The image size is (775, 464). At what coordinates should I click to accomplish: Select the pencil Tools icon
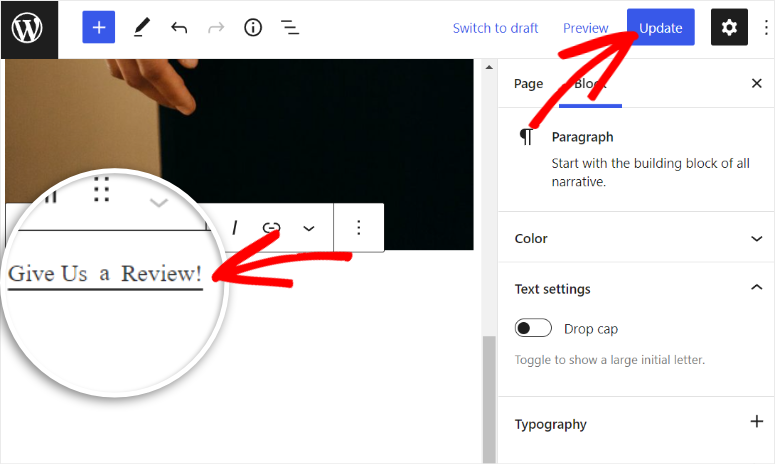pyautogui.click(x=140, y=28)
